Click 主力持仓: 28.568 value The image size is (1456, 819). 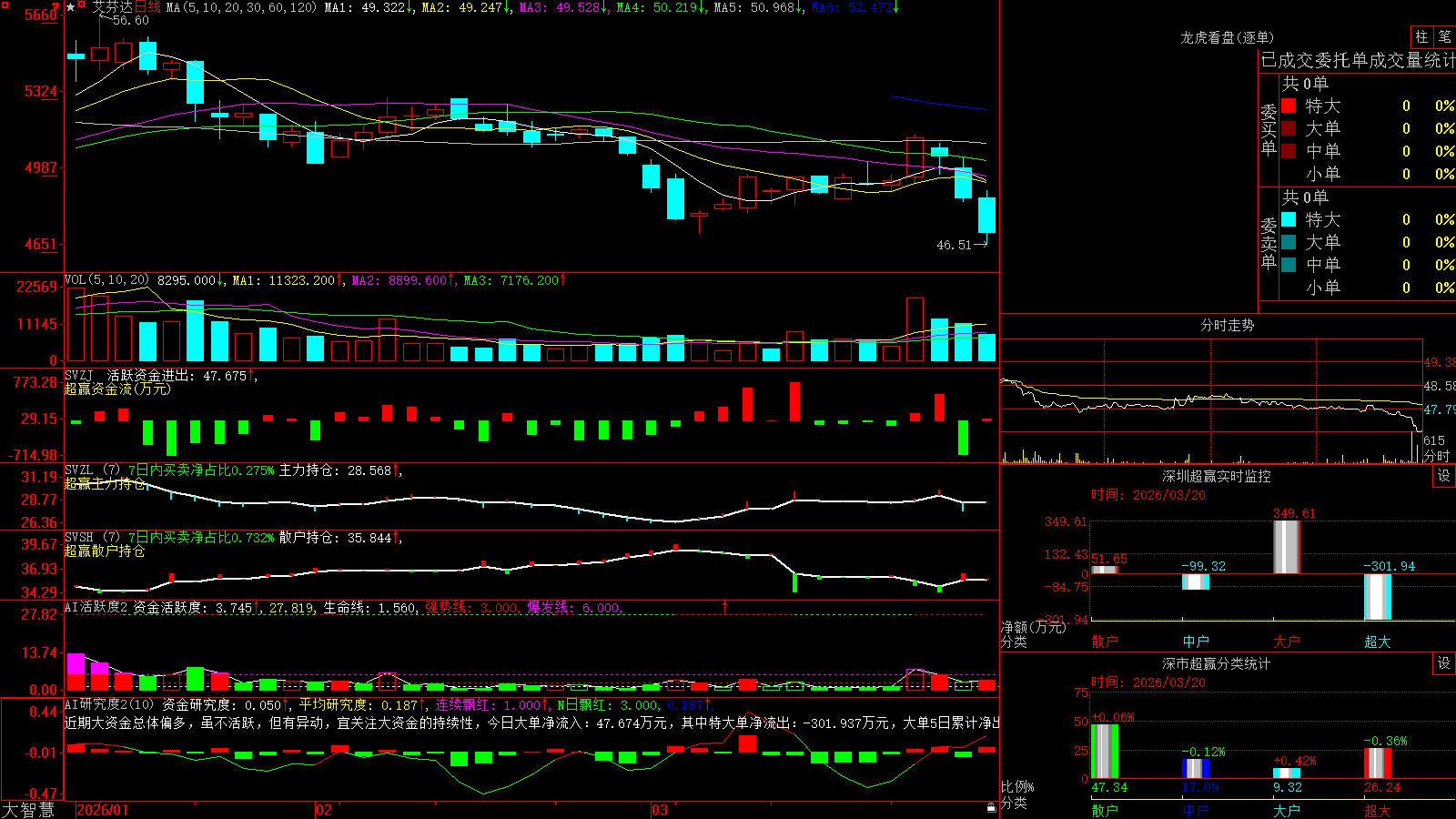coord(339,470)
